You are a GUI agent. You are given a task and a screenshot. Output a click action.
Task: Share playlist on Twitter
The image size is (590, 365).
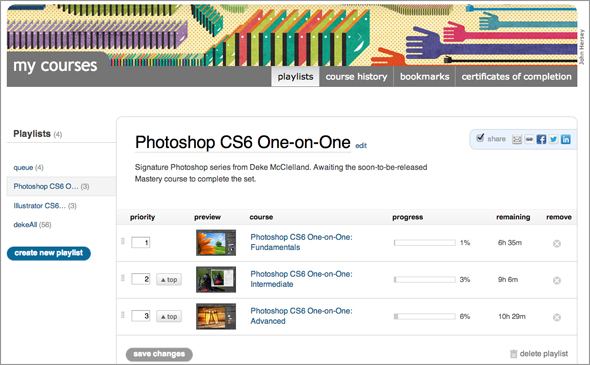(554, 140)
